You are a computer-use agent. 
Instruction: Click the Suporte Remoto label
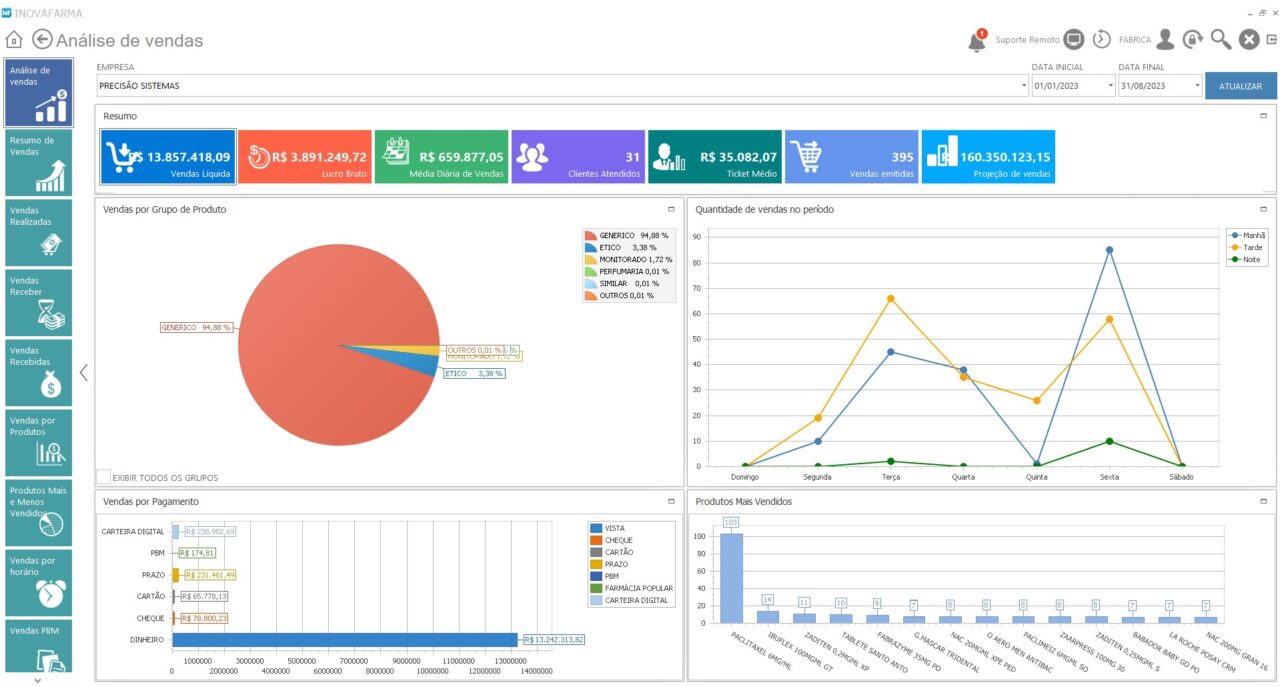tap(1027, 40)
